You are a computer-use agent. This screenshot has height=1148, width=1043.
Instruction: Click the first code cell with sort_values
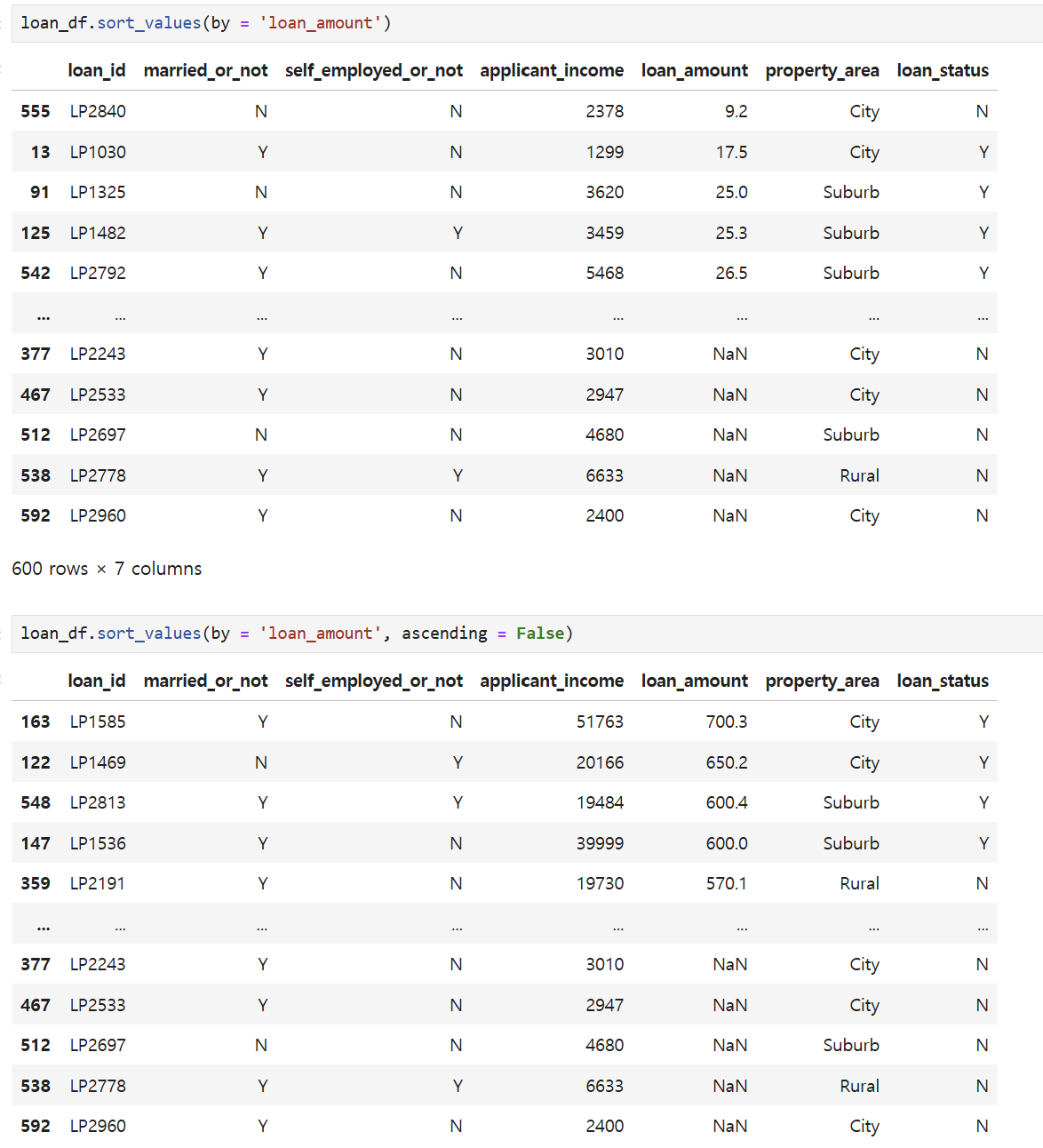tap(527, 23)
